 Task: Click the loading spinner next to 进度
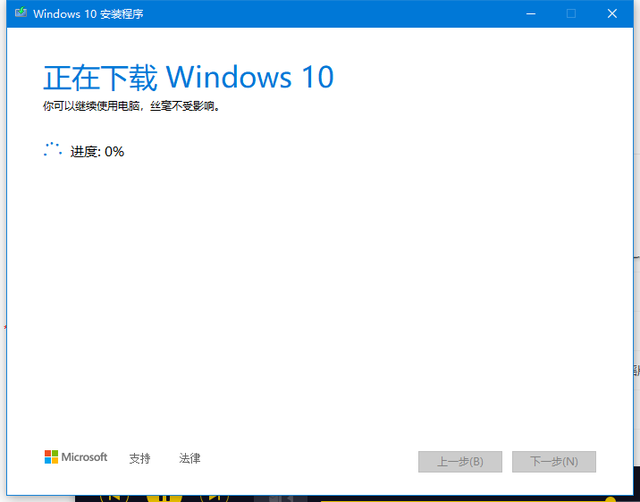(53, 149)
